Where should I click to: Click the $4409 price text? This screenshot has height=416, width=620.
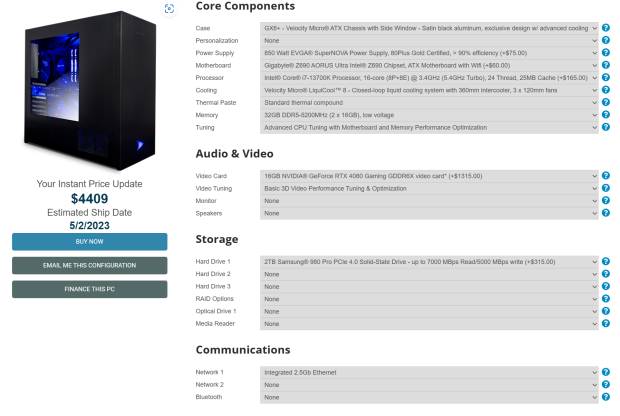click(x=89, y=199)
